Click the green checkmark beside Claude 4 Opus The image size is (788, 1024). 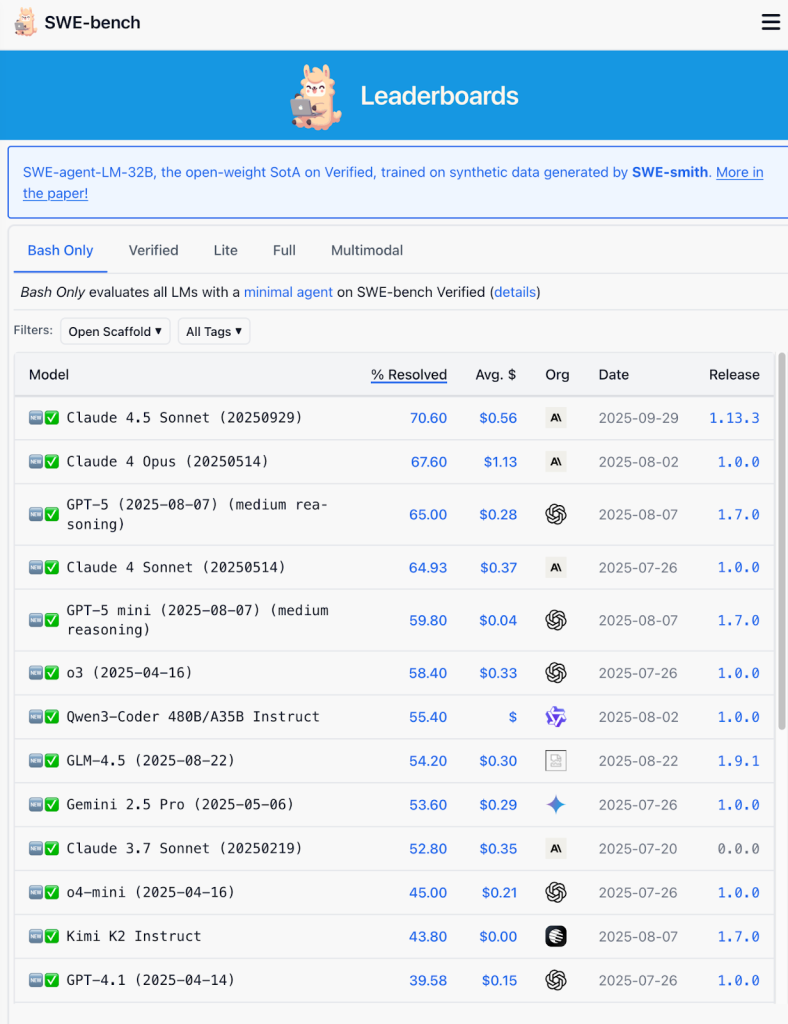tap(52, 462)
